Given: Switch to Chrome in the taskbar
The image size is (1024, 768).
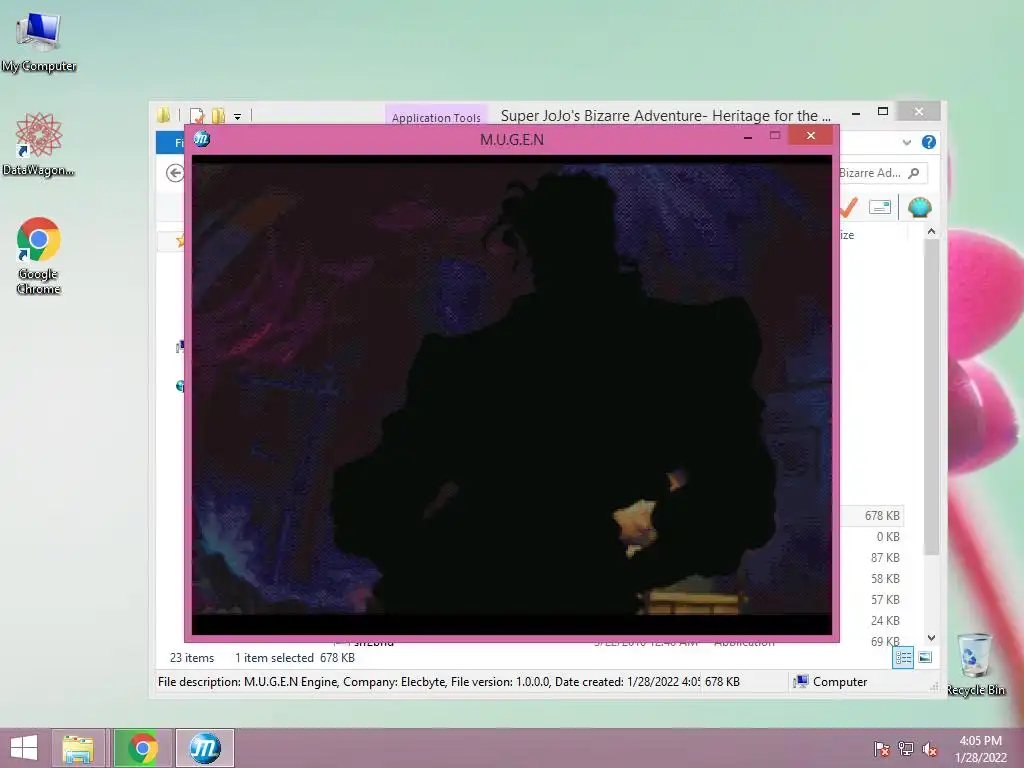Looking at the screenshot, I should point(142,748).
